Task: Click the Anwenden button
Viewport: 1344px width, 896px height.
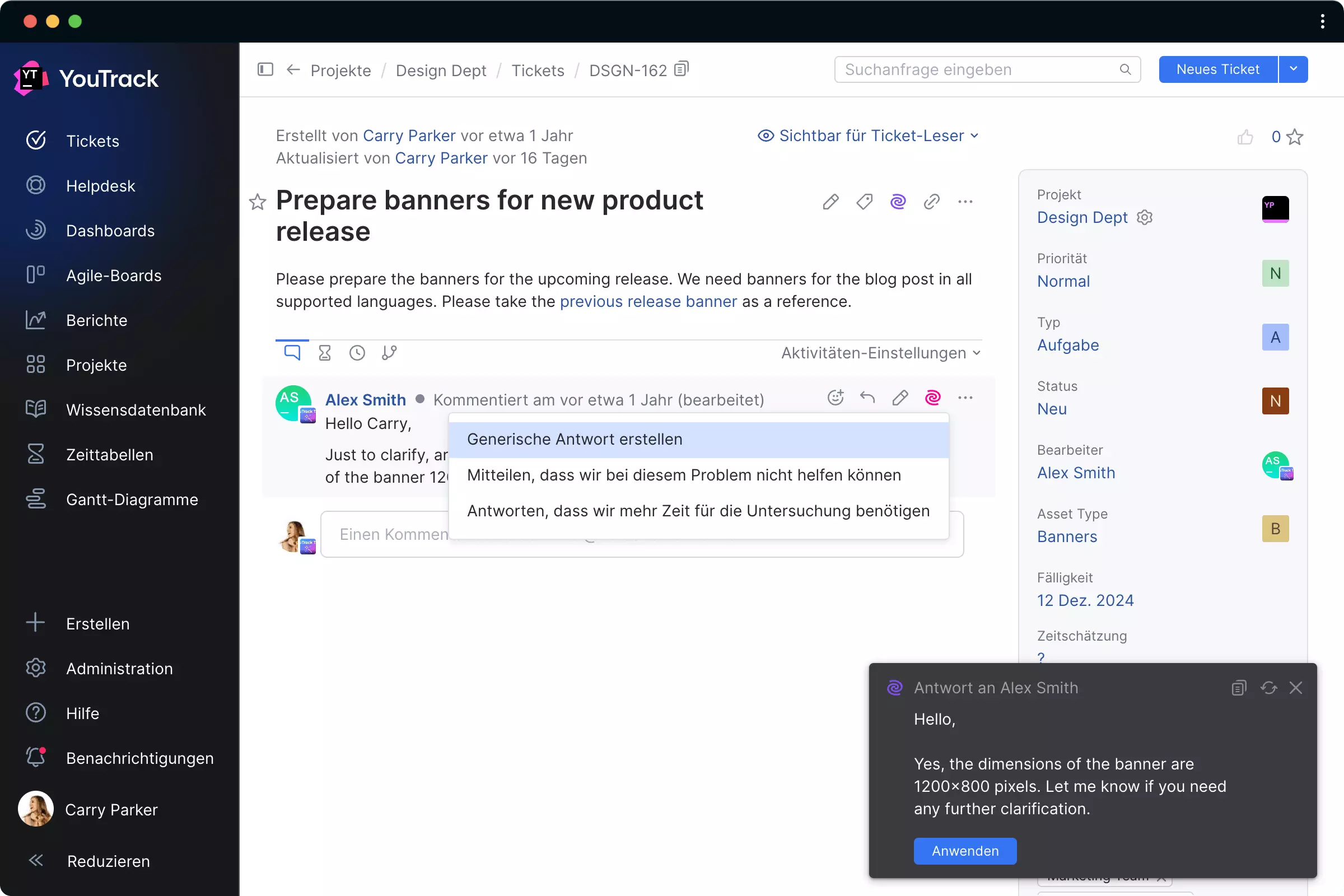Action: [964, 850]
